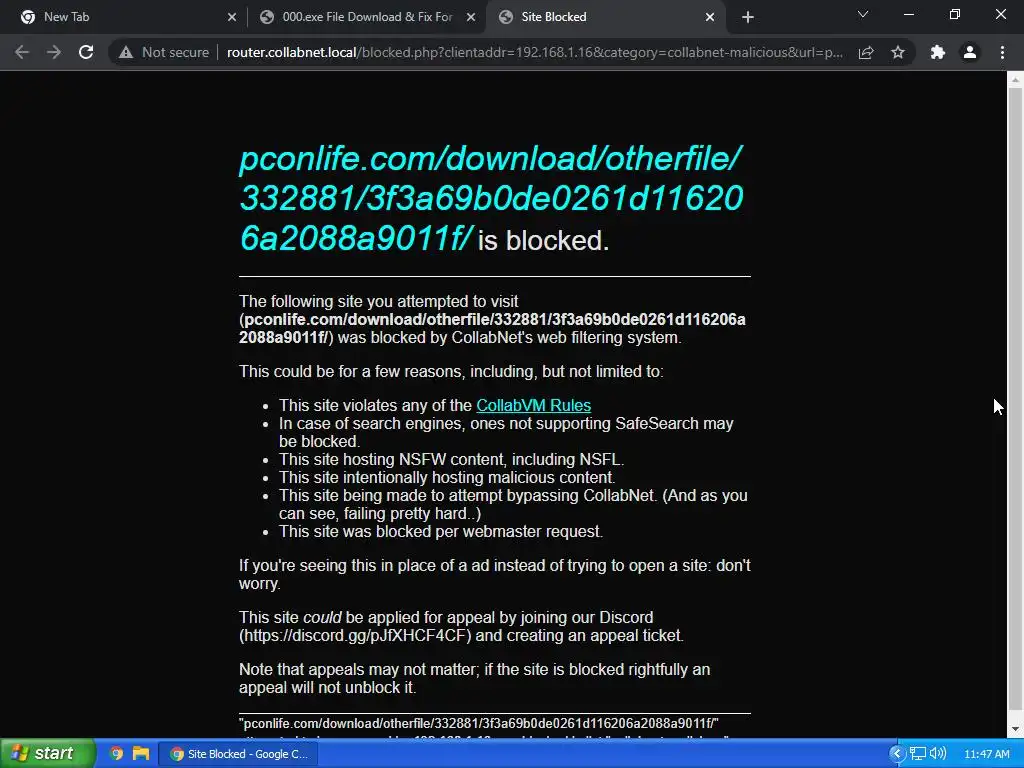Open the Windows Start button
This screenshot has width=1024, height=768.
[47, 753]
